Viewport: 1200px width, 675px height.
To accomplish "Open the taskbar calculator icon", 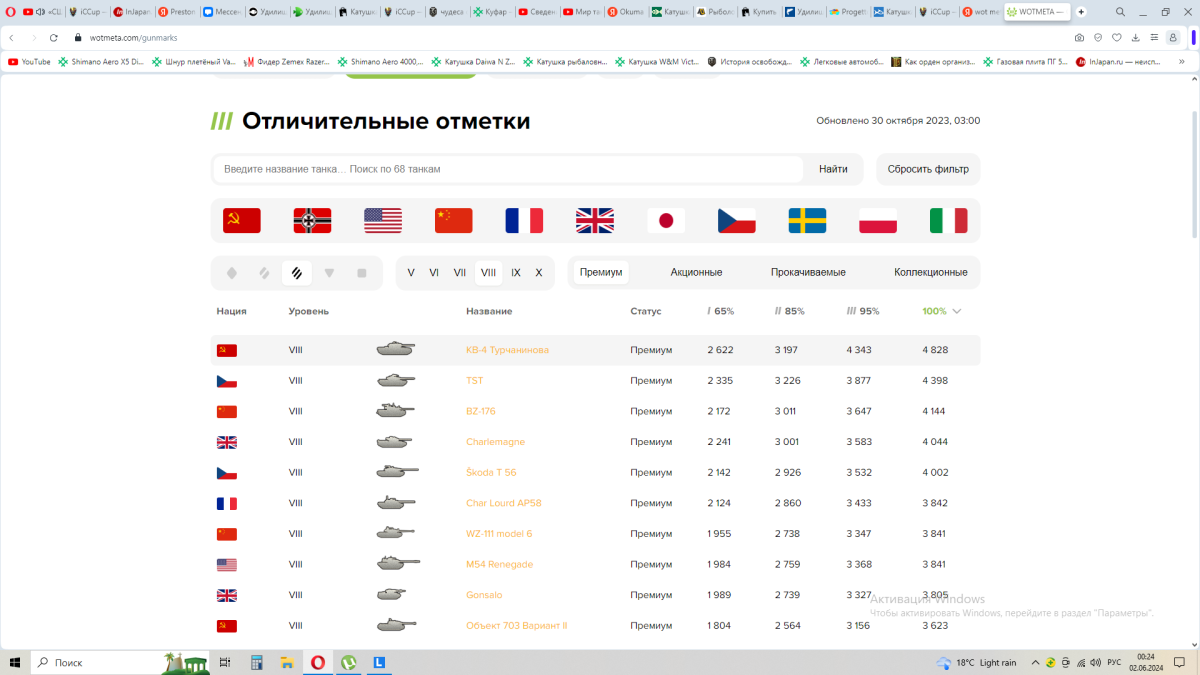I will click(x=256, y=662).
